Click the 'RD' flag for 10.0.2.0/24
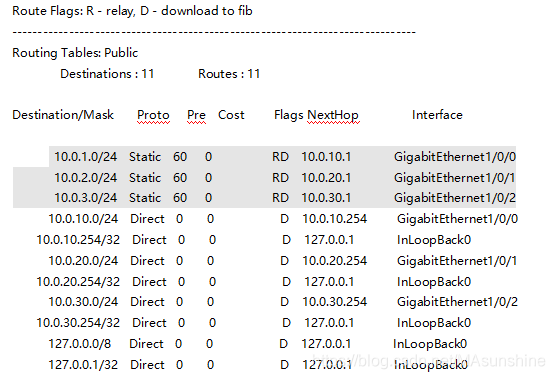 [x=280, y=178]
